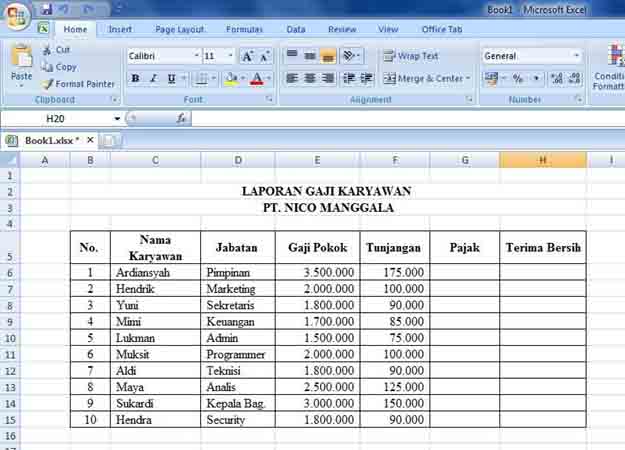Click the Top Align icon
The image size is (625, 450).
pos(292,56)
